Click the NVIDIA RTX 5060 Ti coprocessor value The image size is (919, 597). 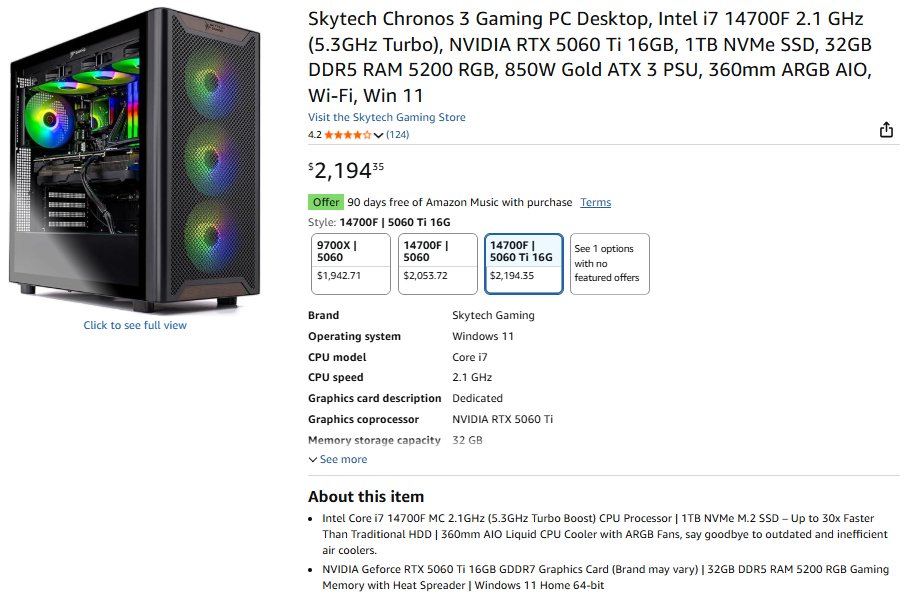click(x=502, y=419)
